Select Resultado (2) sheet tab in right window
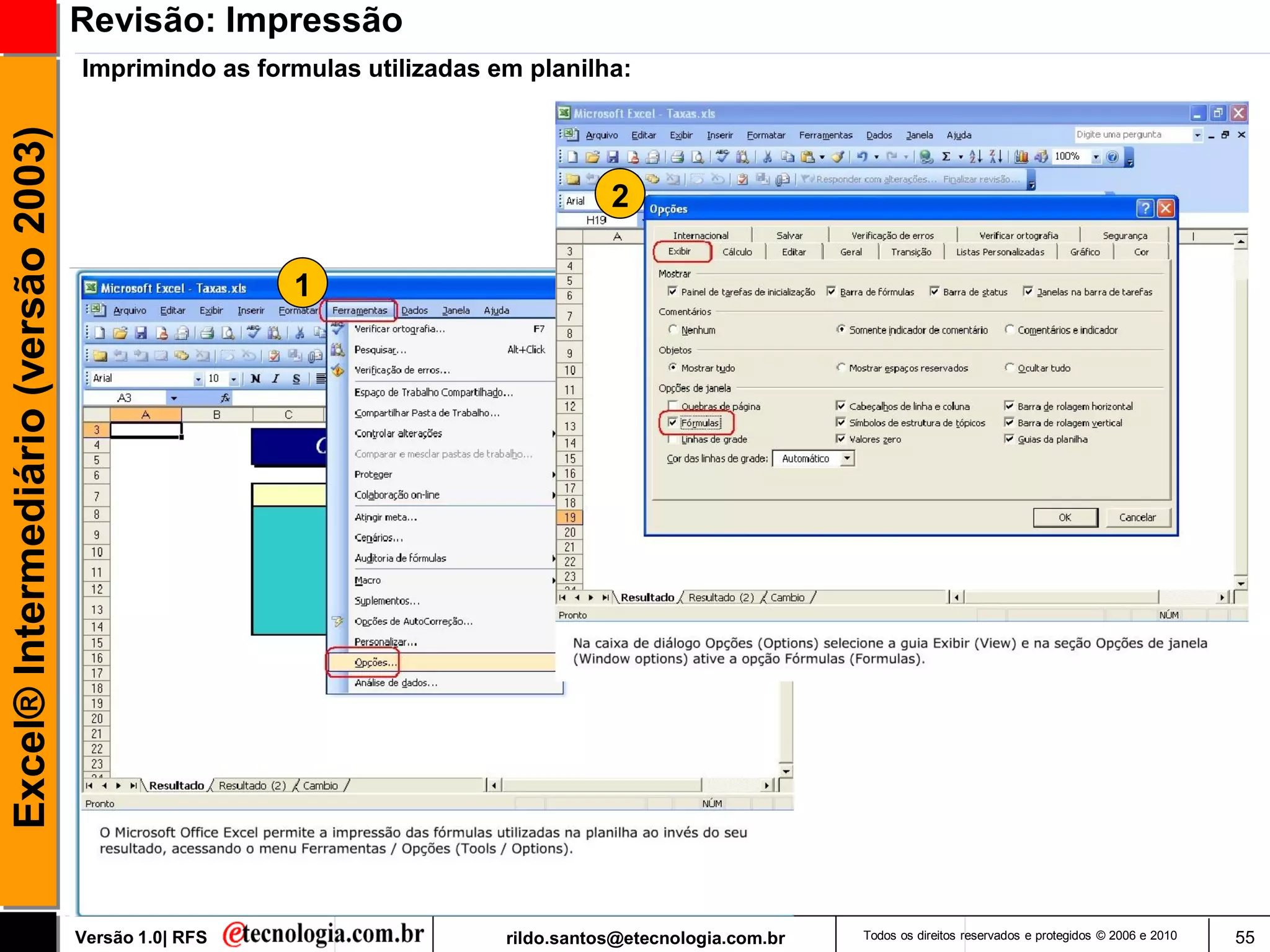The width and height of the screenshot is (1270, 952). [721, 597]
